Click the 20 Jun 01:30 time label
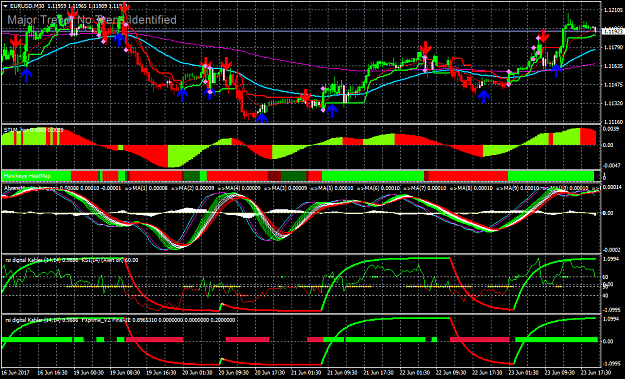Screen dimensions: 625x379 (198, 373)
